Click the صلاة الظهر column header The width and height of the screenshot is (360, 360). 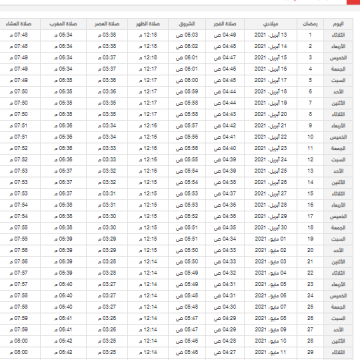point(148,24)
